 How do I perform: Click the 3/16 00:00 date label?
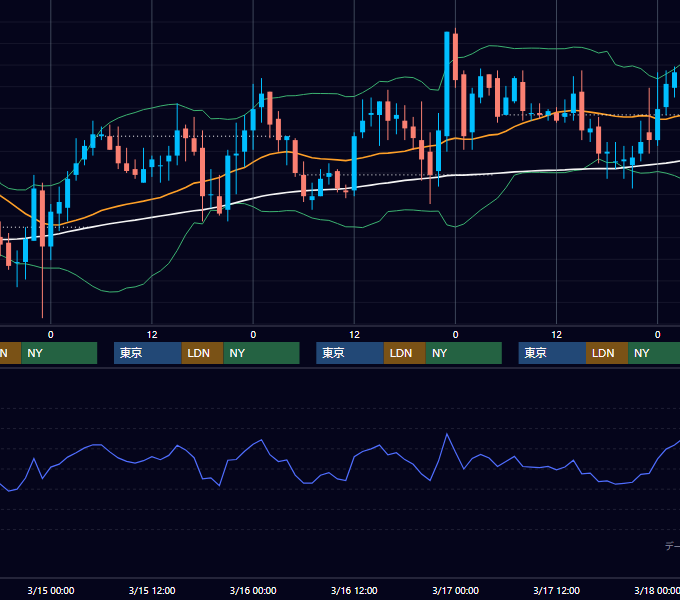pyautogui.click(x=253, y=590)
